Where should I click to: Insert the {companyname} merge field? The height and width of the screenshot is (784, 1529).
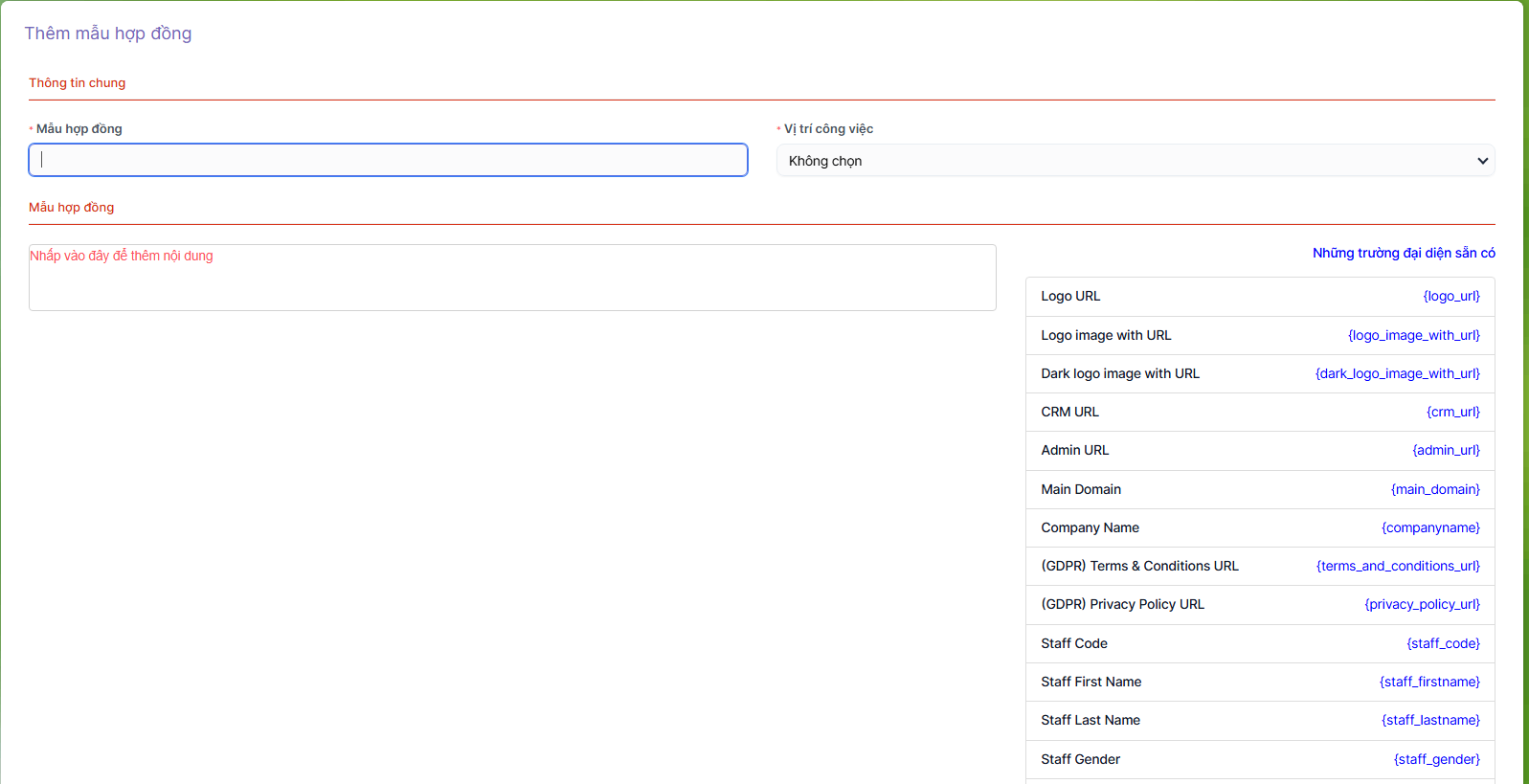pyautogui.click(x=1429, y=527)
